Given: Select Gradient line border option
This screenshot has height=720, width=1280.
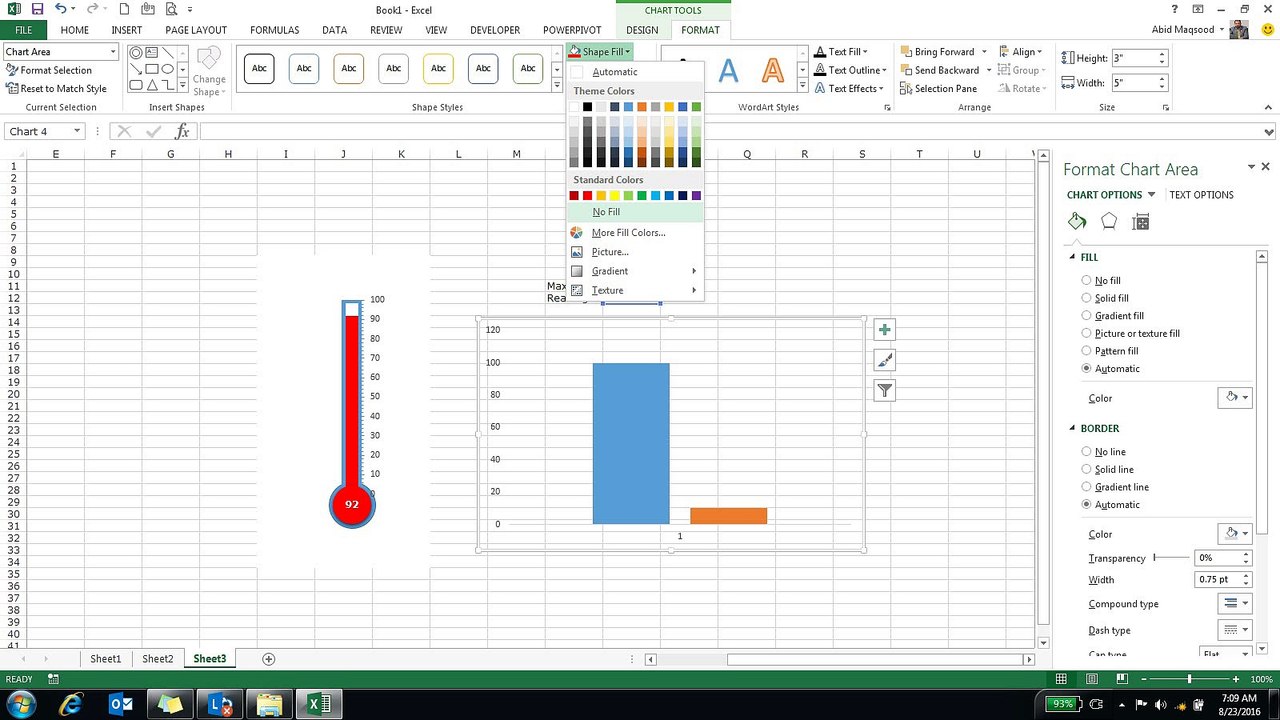Looking at the screenshot, I should 1086,487.
